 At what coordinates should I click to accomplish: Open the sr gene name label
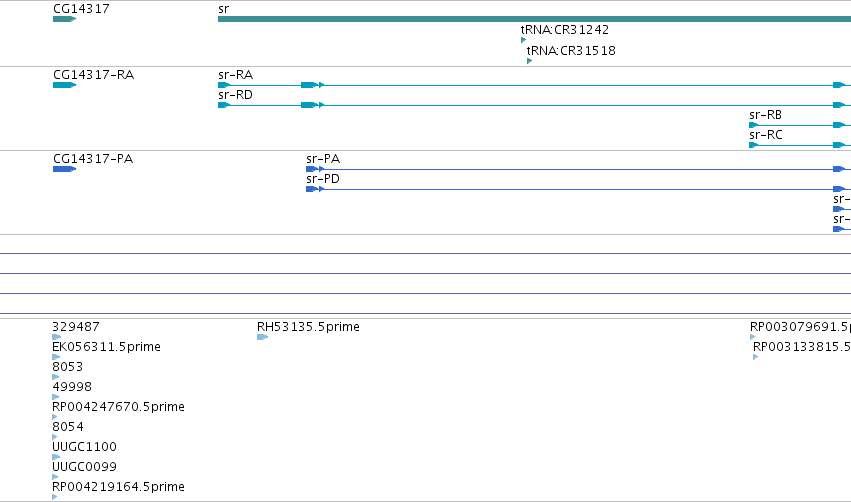[224, 9]
